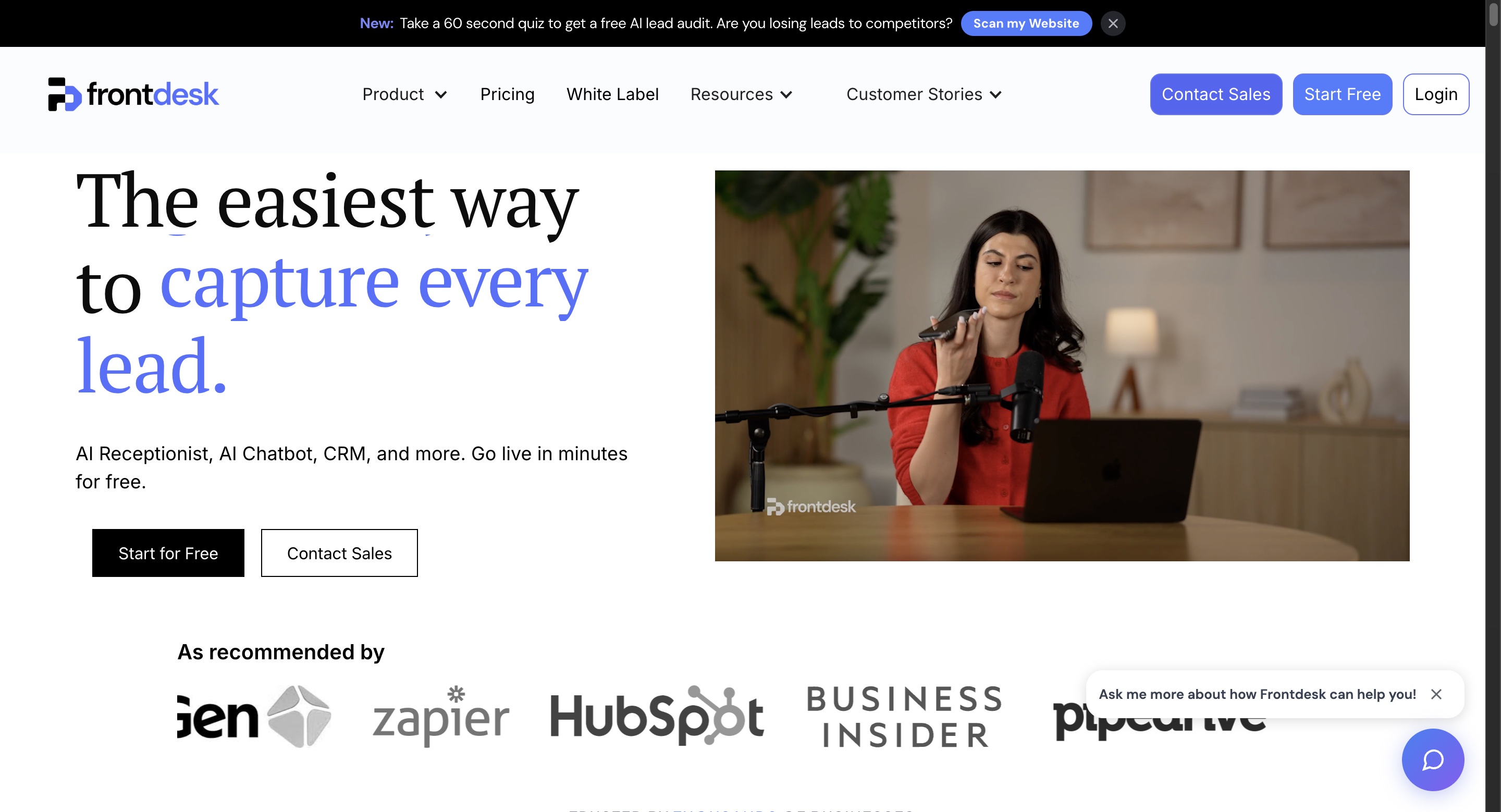
Task: Click the HubSpot logo
Action: pyautogui.click(x=657, y=716)
